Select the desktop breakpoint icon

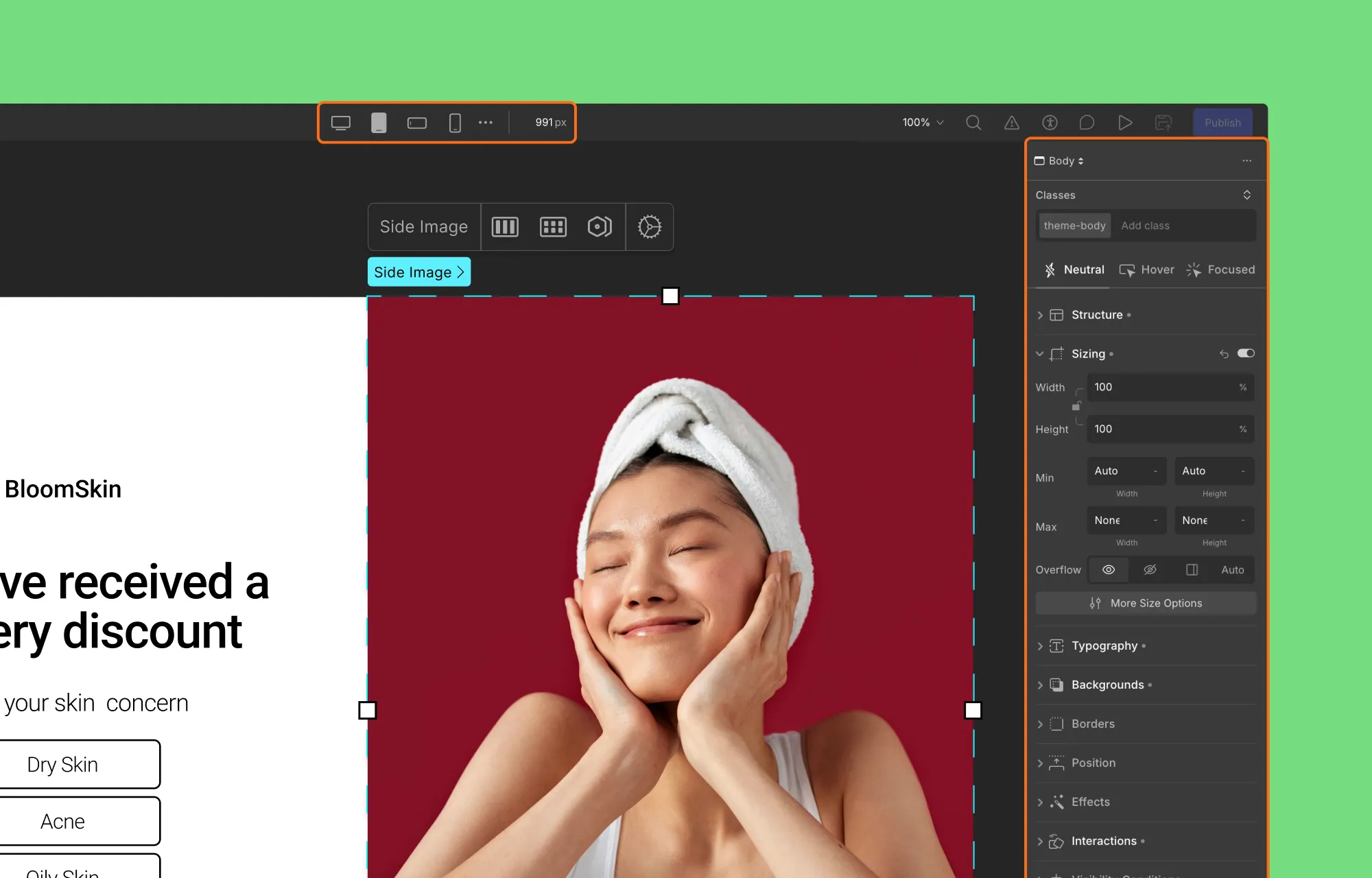[342, 122]
